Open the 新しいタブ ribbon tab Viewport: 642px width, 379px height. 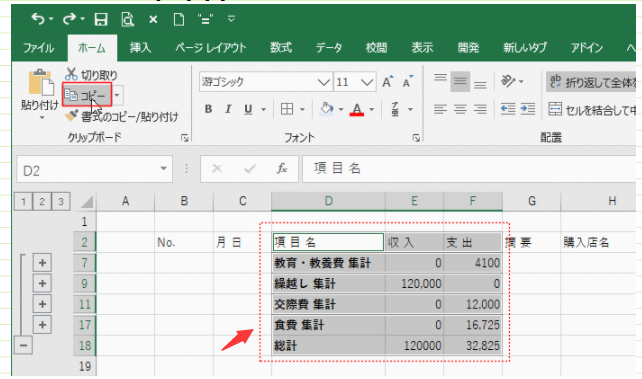tap(525, 48)
